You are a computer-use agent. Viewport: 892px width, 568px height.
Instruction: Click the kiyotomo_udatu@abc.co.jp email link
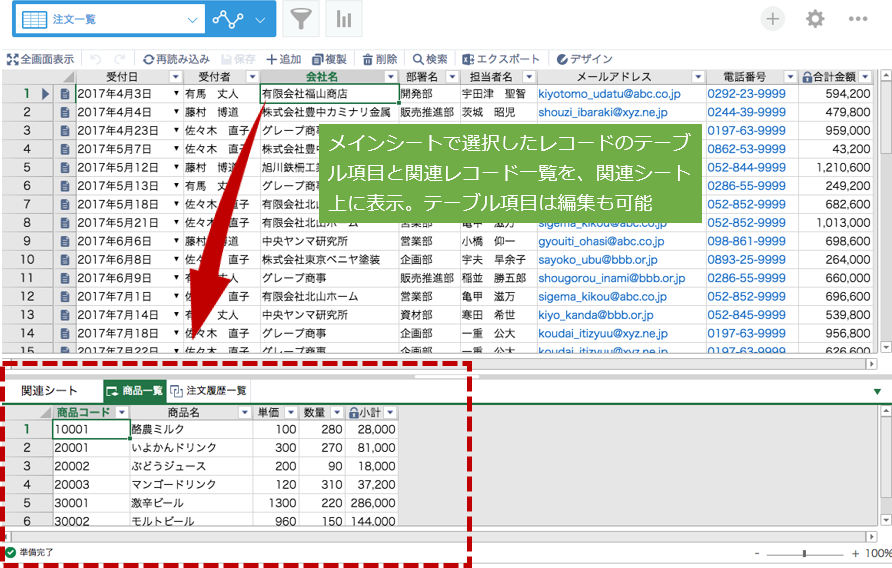(609, 94)
